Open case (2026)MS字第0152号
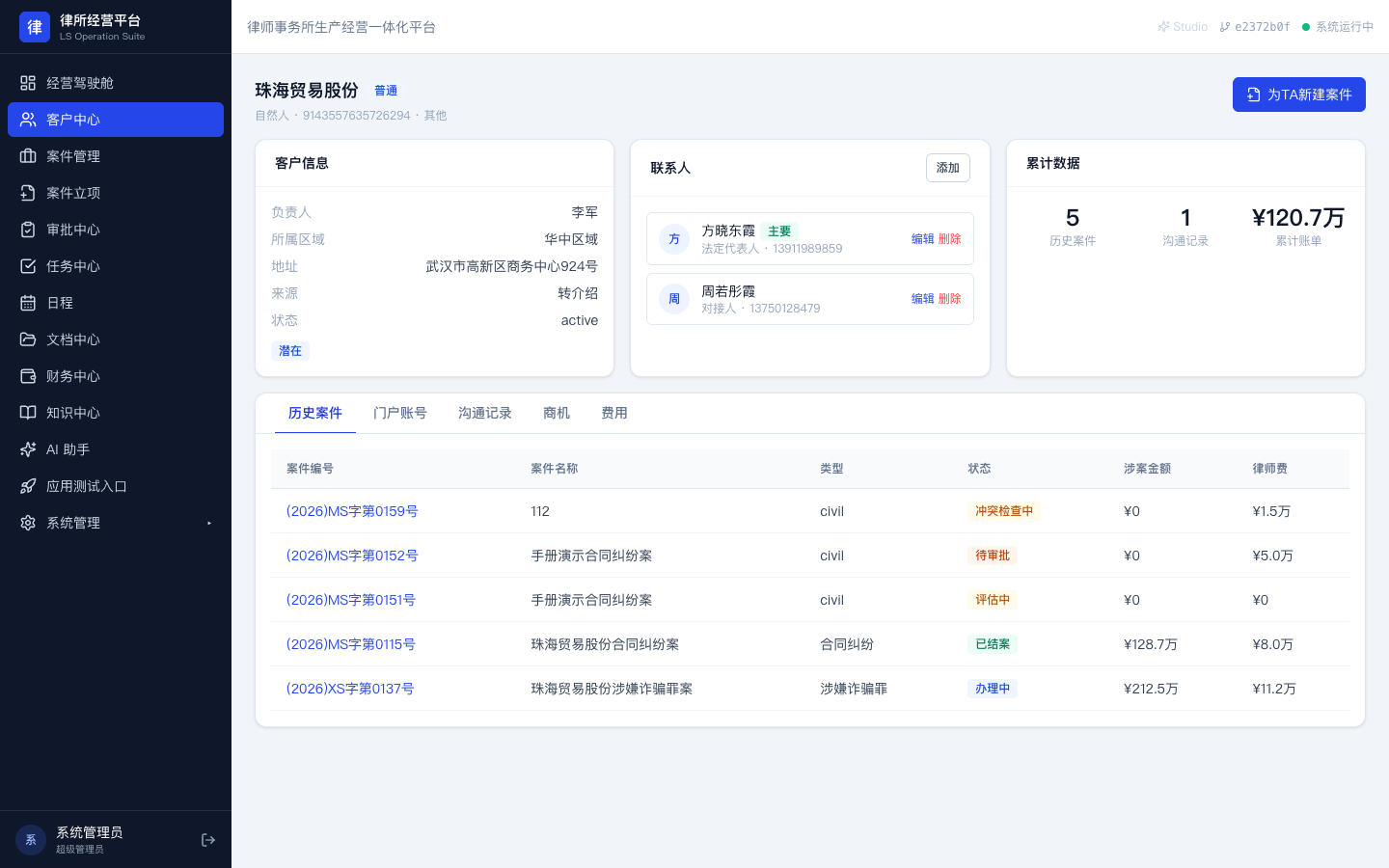Image resolution: width=1389 pixels, height=868 pixels. (352, 556)
